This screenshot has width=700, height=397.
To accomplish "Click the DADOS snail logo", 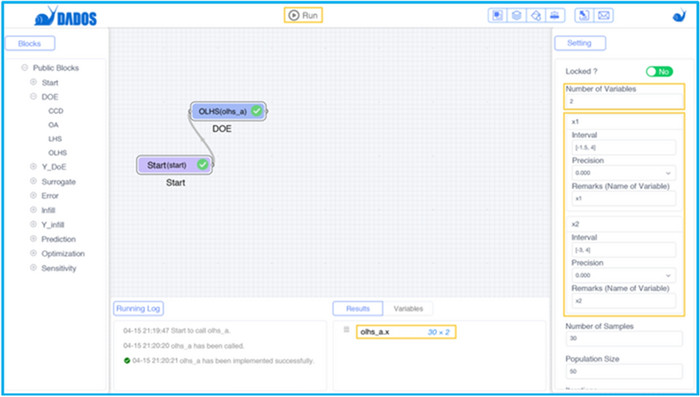I will tap(66, 17).
